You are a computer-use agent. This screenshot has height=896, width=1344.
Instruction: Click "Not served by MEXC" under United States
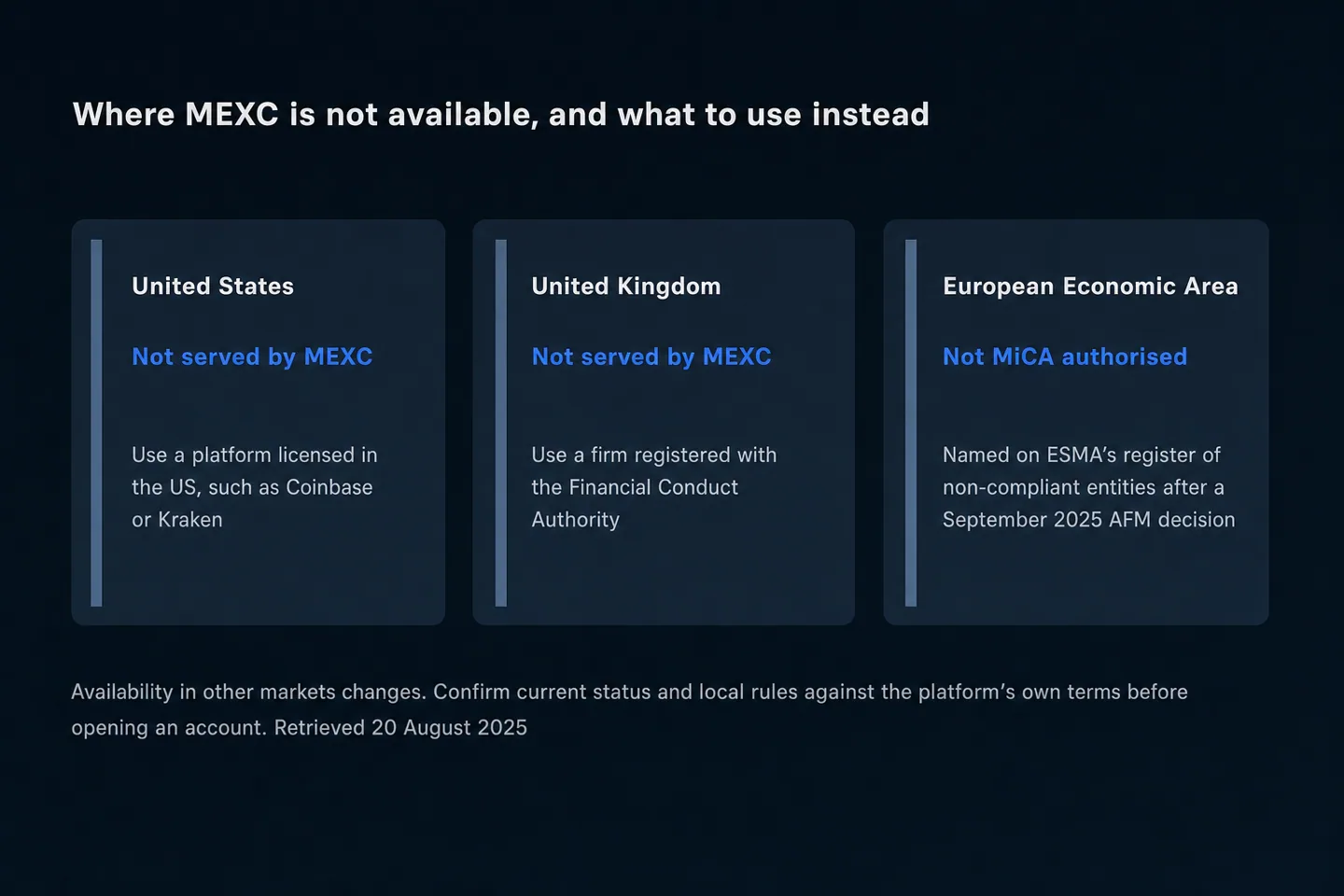click(252, 357)
